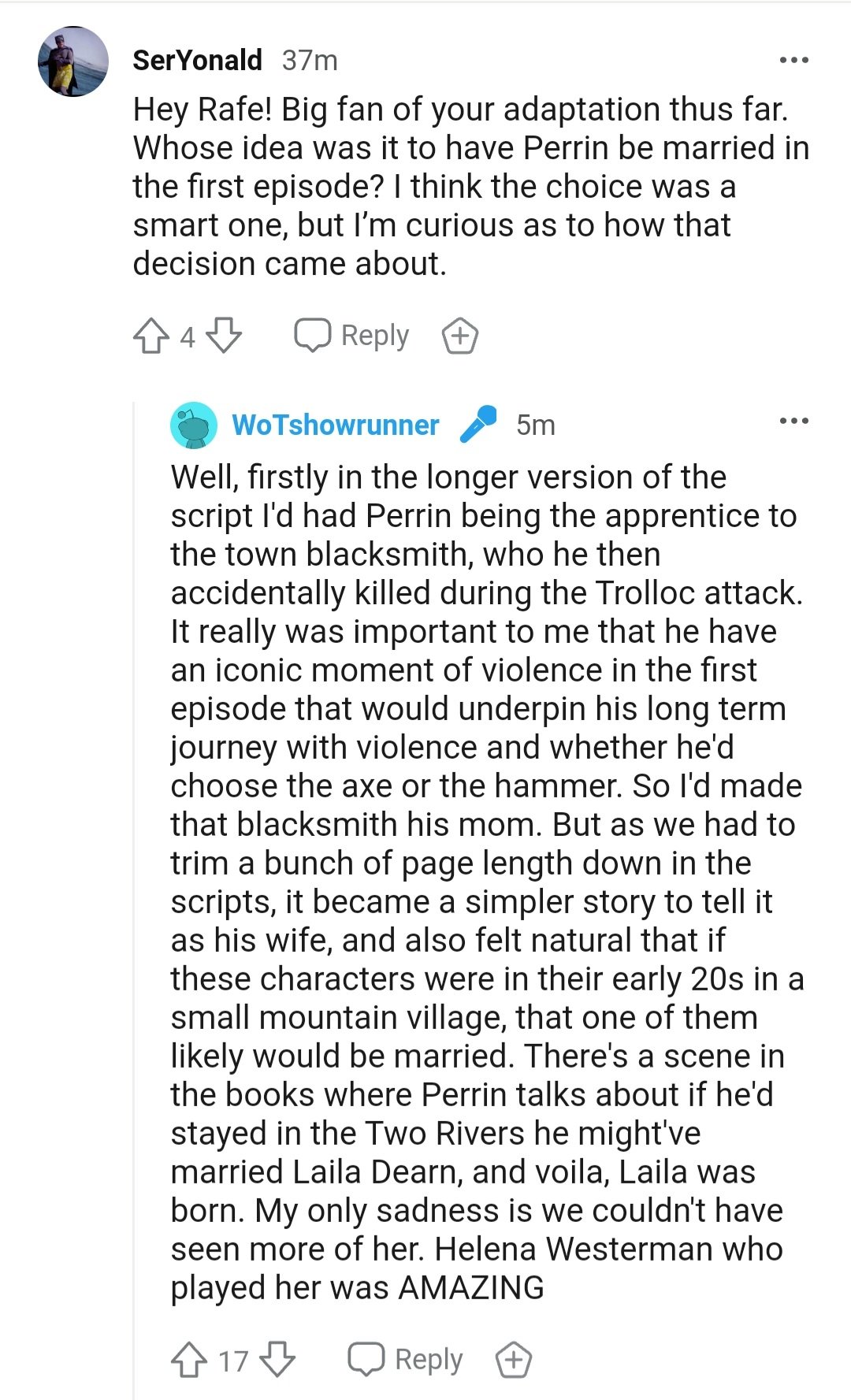
Task: Open three-dot menu on SerYonald's comment
Action: [x=793, y=61]
